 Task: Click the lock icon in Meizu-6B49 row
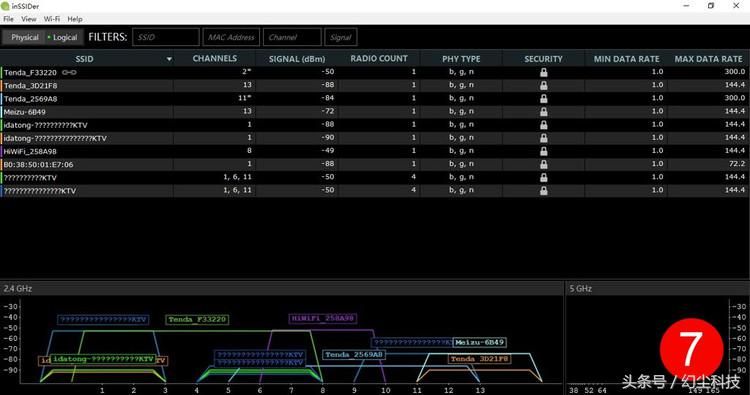click(543, 111)
